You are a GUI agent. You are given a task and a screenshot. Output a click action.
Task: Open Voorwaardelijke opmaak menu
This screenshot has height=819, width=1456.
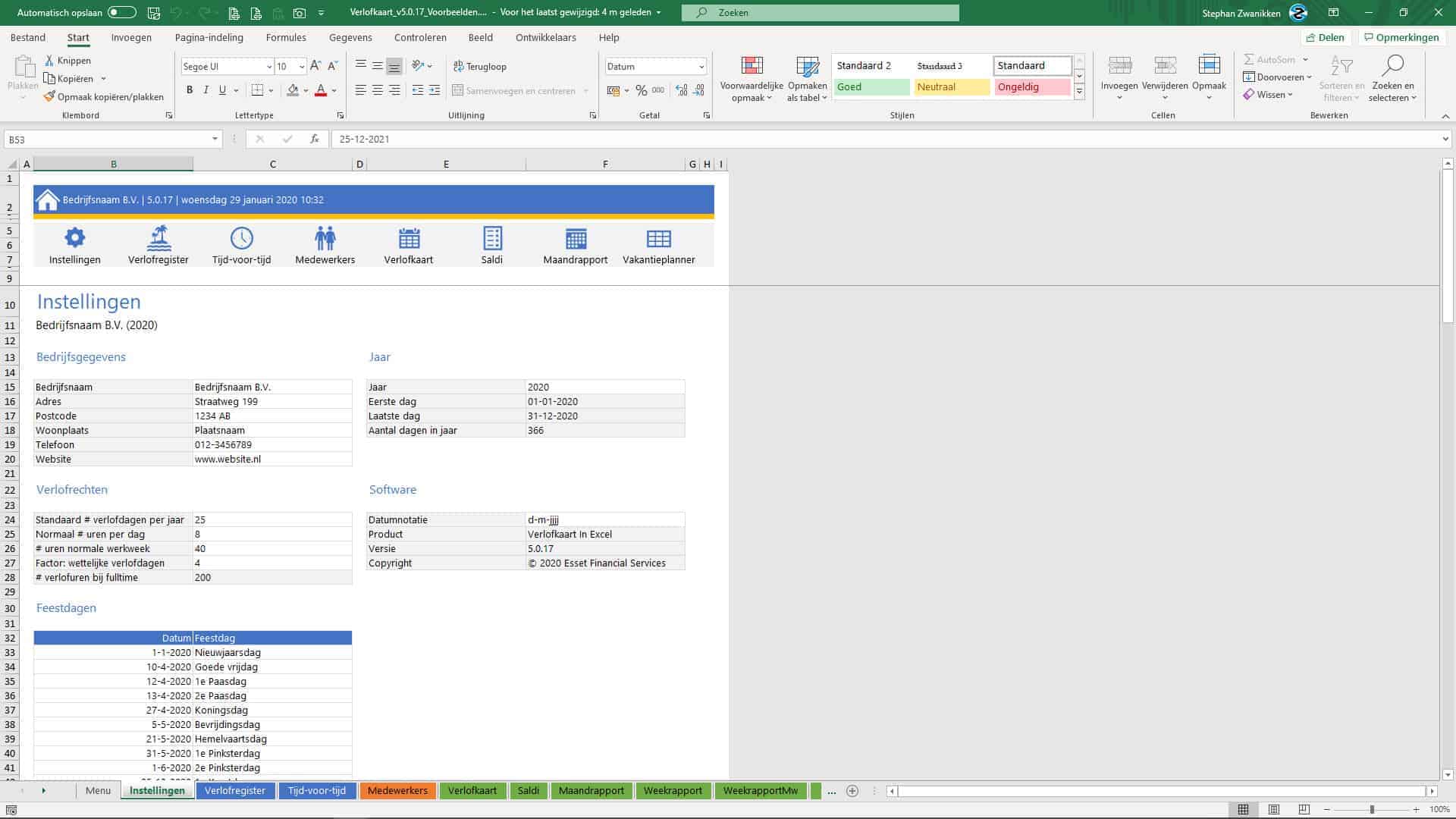point(751,79)
